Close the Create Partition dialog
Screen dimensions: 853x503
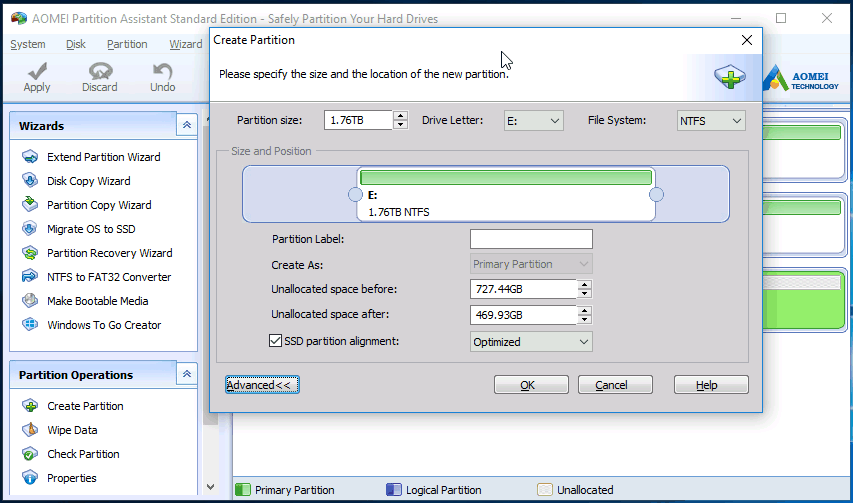click(747, 40)
